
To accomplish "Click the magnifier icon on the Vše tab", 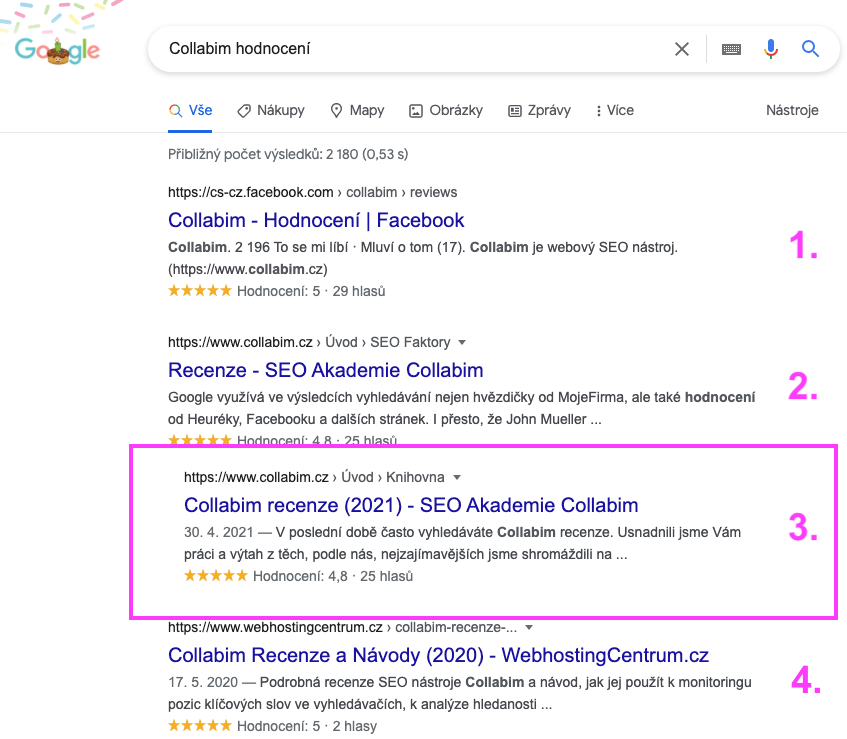I will point(175,111).
